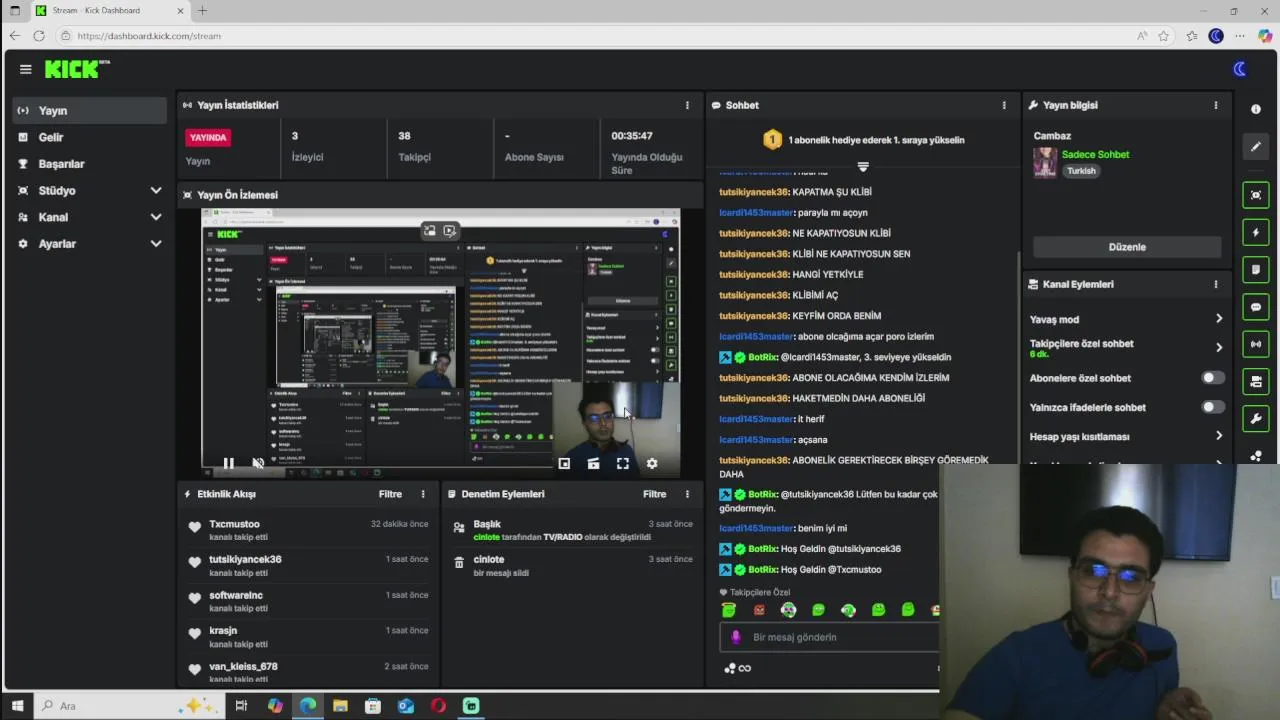Open Yayın bilgisi three-dot menu

(x=1216, y=105)
